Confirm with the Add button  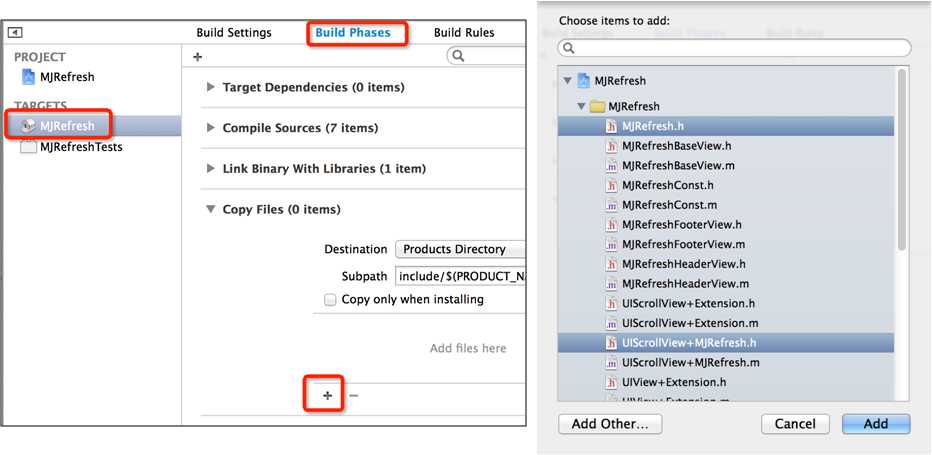(x=876, y=424)
